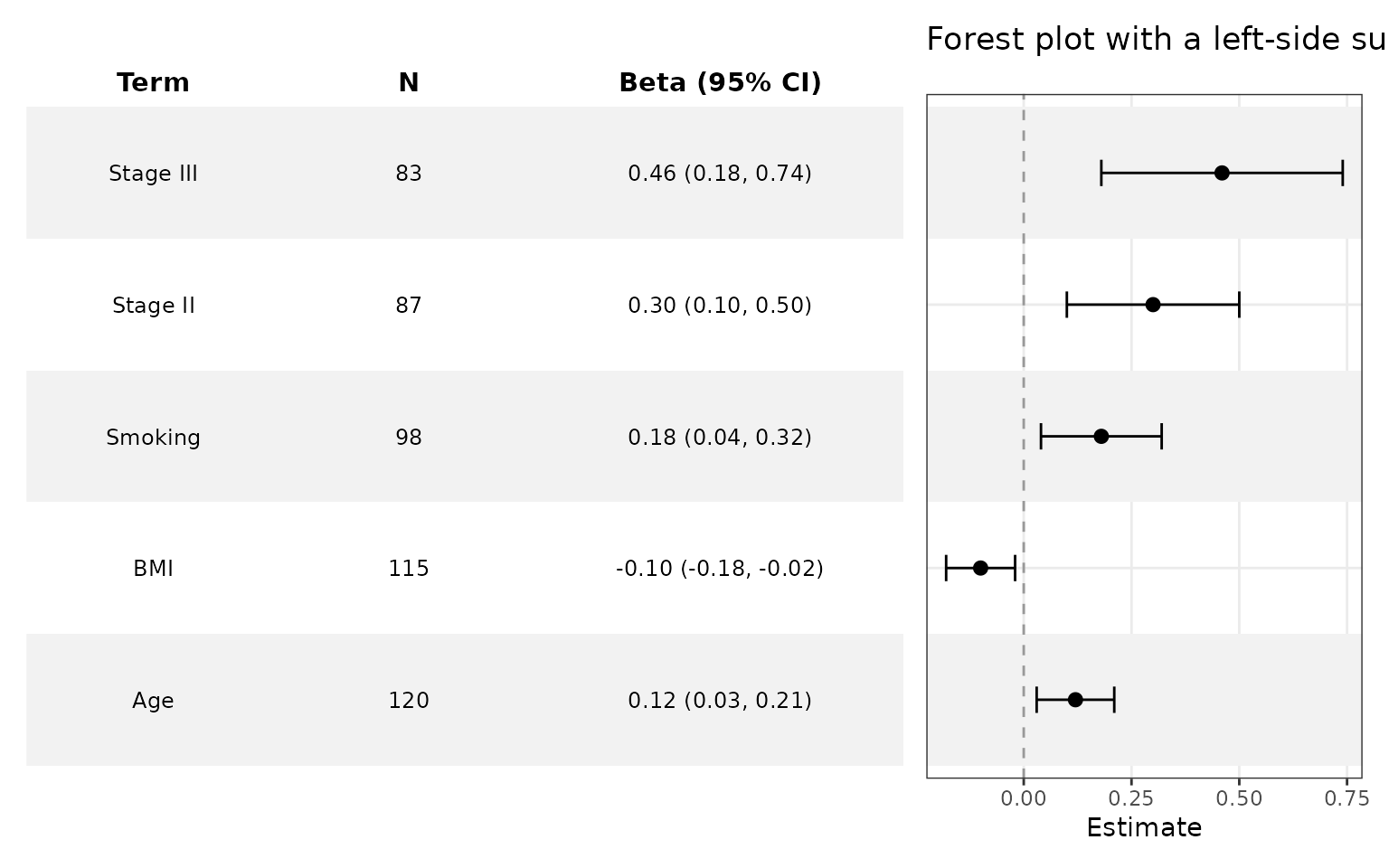Screen dimensions: 1389x868
Task: Click the Term column header
Action: pos(153,83)
